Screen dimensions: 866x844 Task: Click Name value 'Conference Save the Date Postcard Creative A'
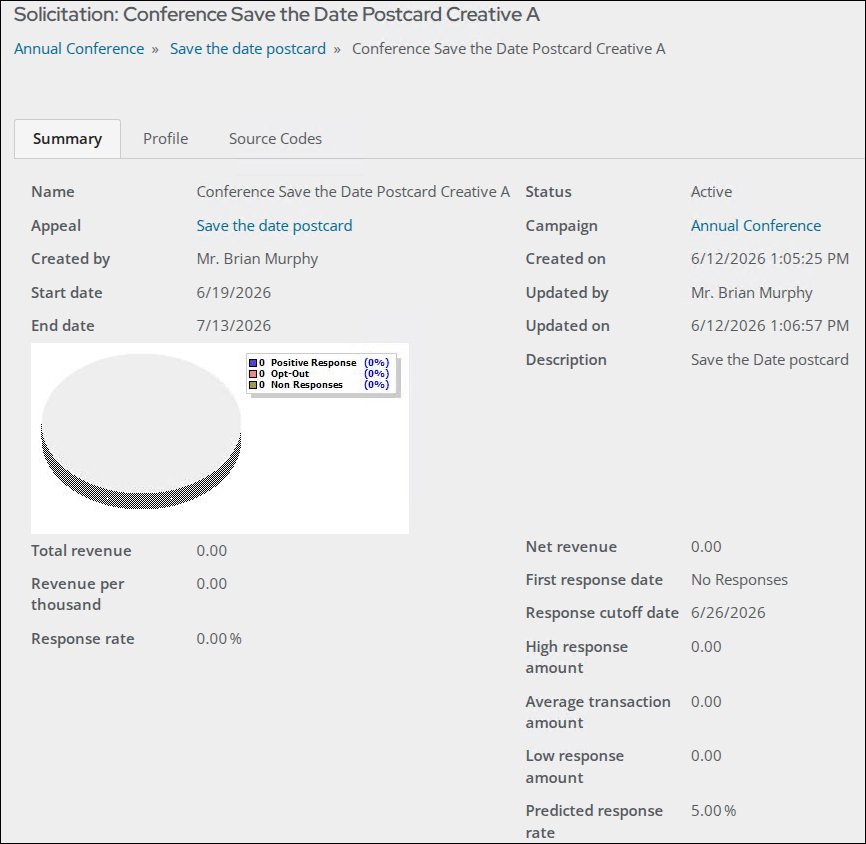tap(353, 192)
